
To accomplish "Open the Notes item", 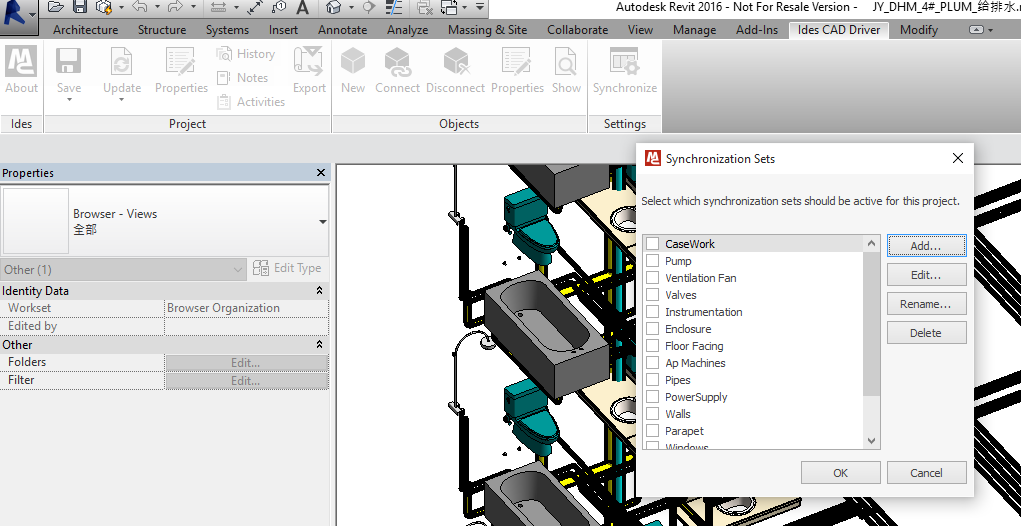I will (x=242, y=77).
